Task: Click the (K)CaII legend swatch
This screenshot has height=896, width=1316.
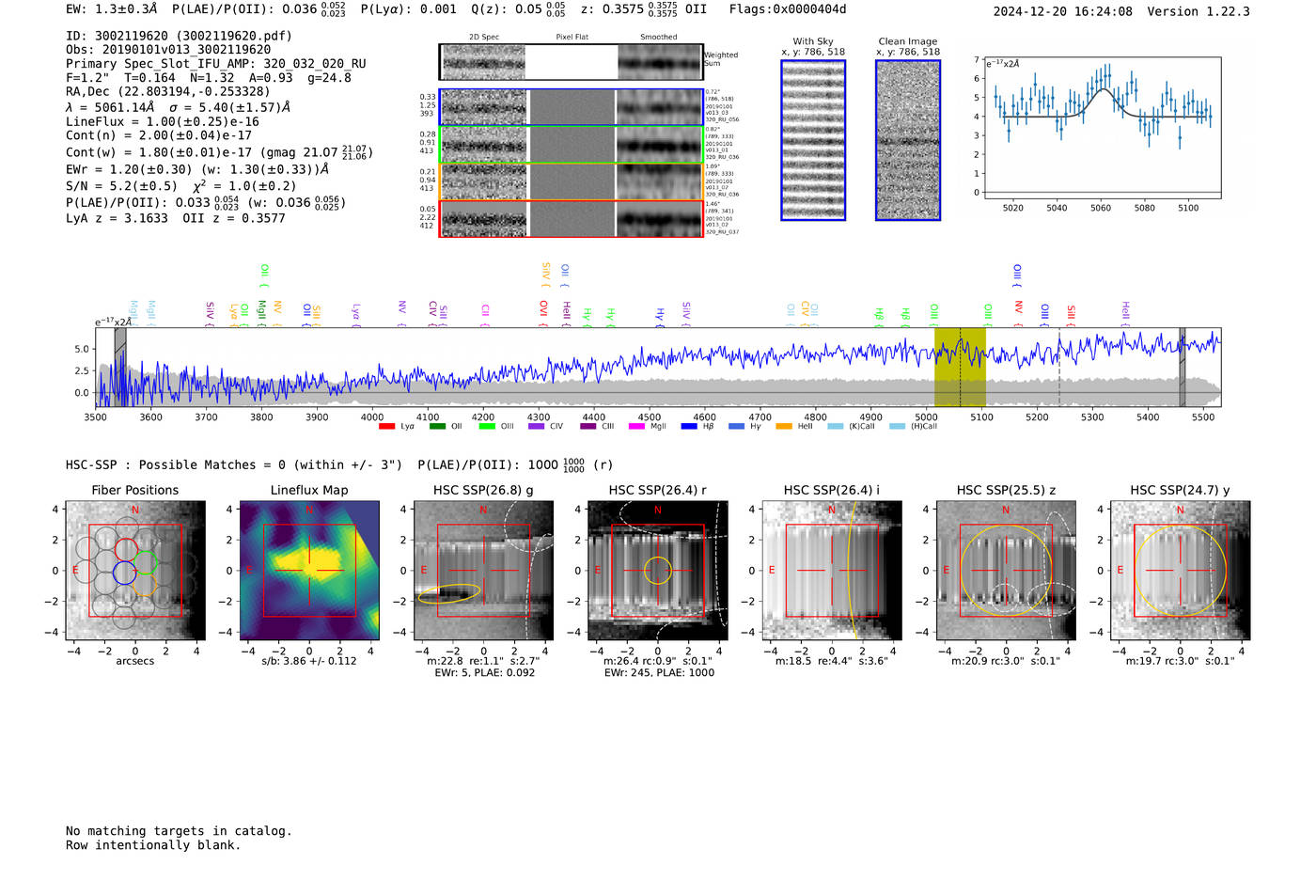Action: point(835,426)
